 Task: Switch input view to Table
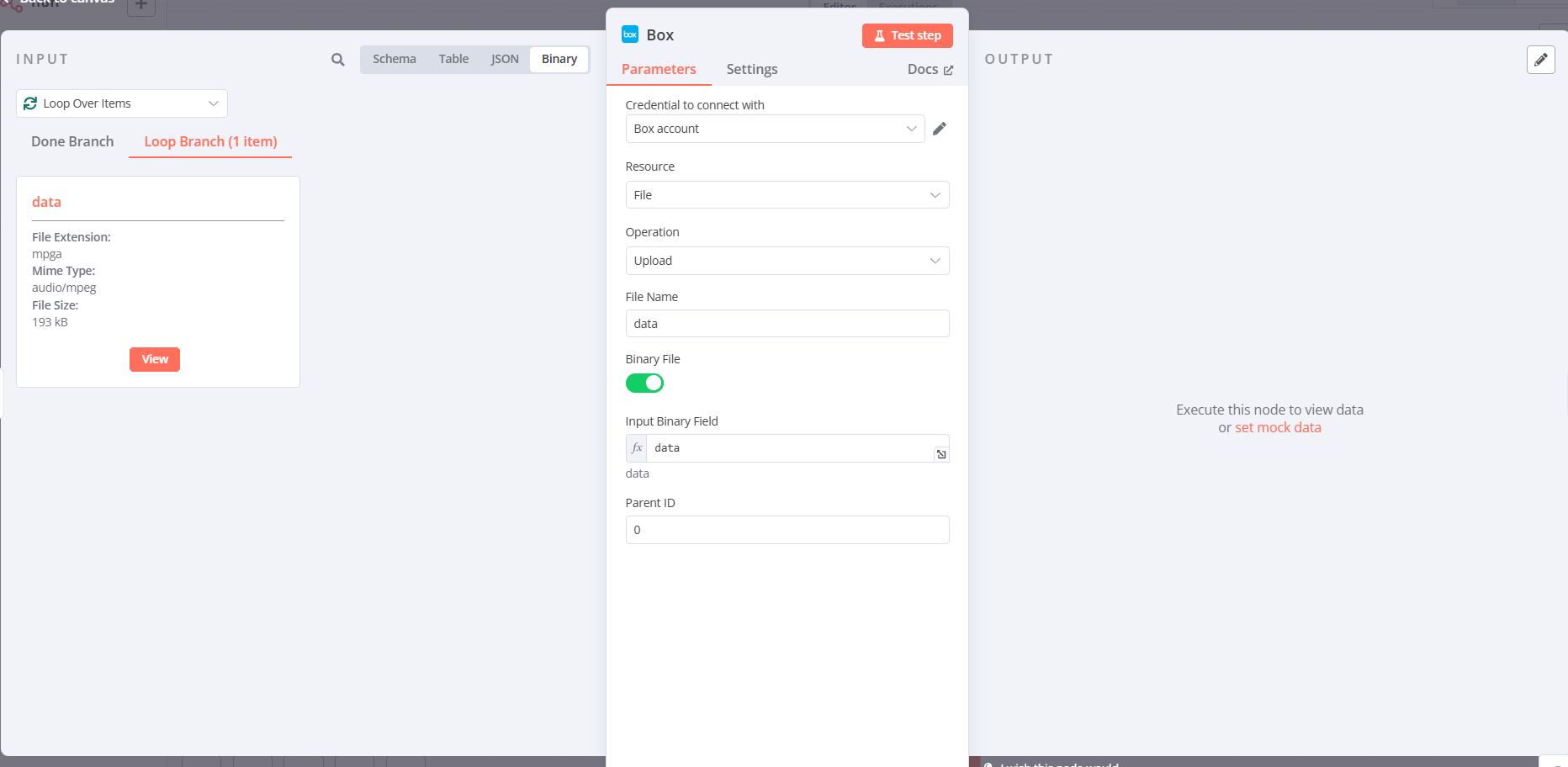[453, 59]
